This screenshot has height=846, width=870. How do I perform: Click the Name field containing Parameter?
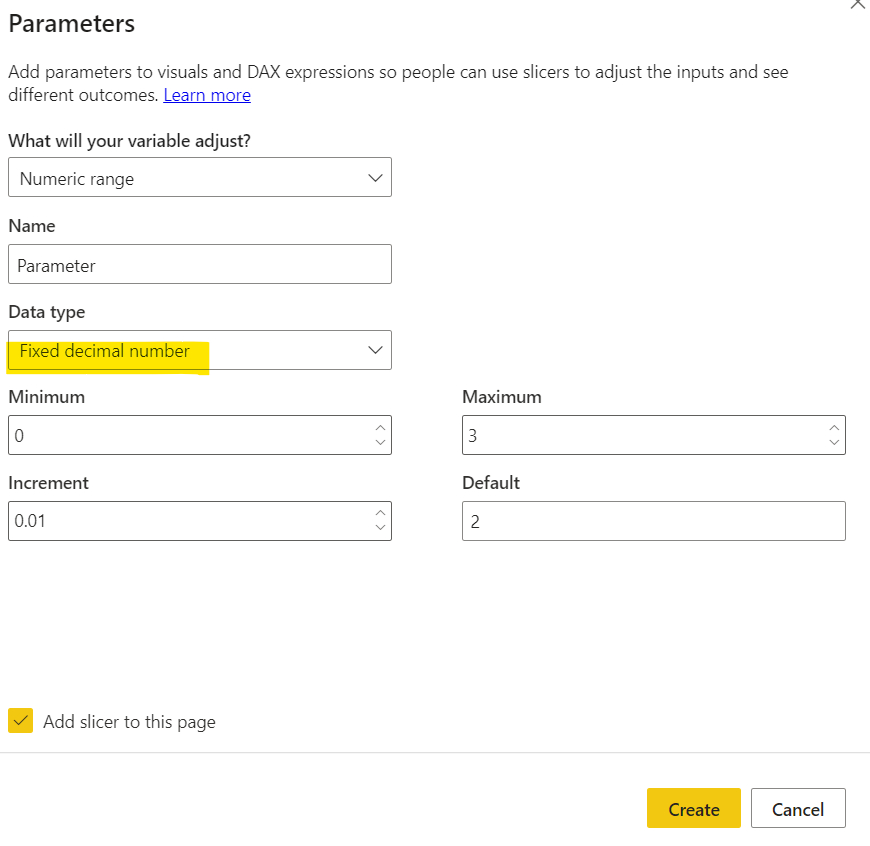tap(200, 265)
